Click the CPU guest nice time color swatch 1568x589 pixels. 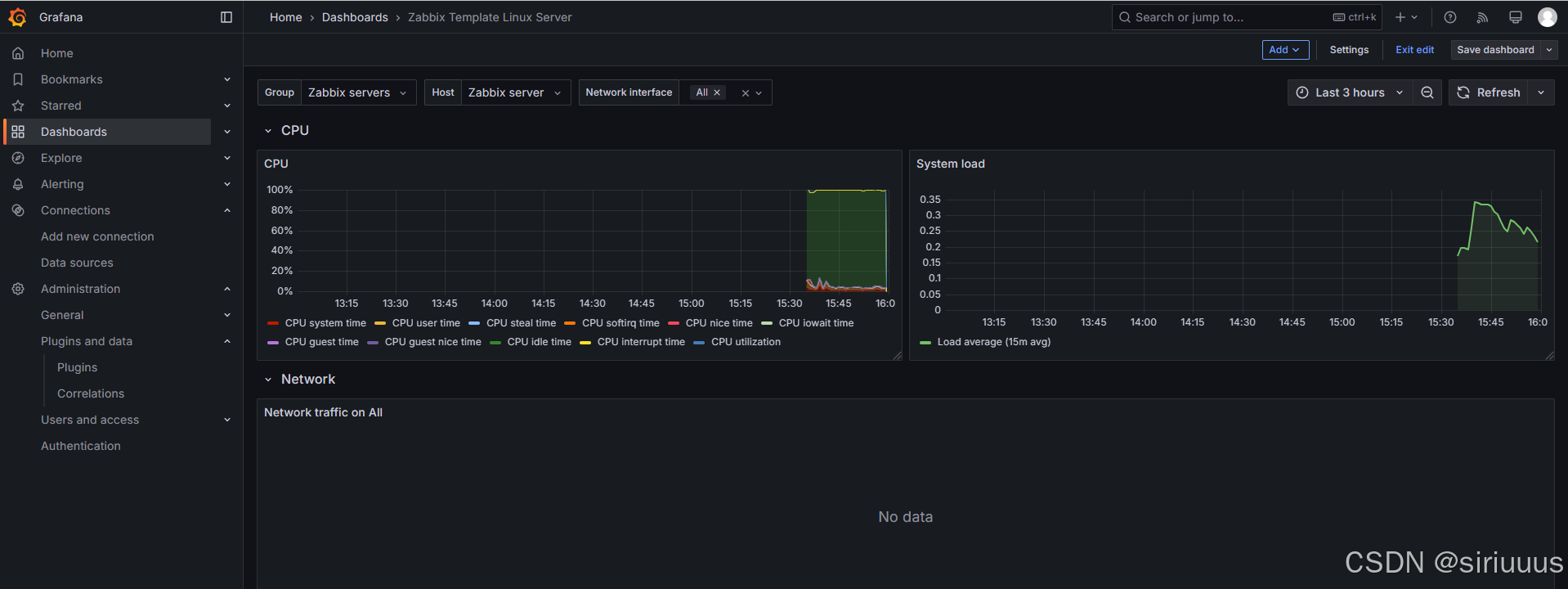[x=373, y=342]
